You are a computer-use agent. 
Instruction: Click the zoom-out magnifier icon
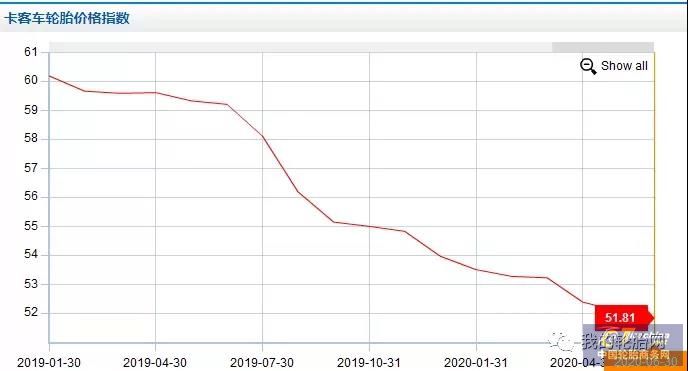tap(588, 66)
